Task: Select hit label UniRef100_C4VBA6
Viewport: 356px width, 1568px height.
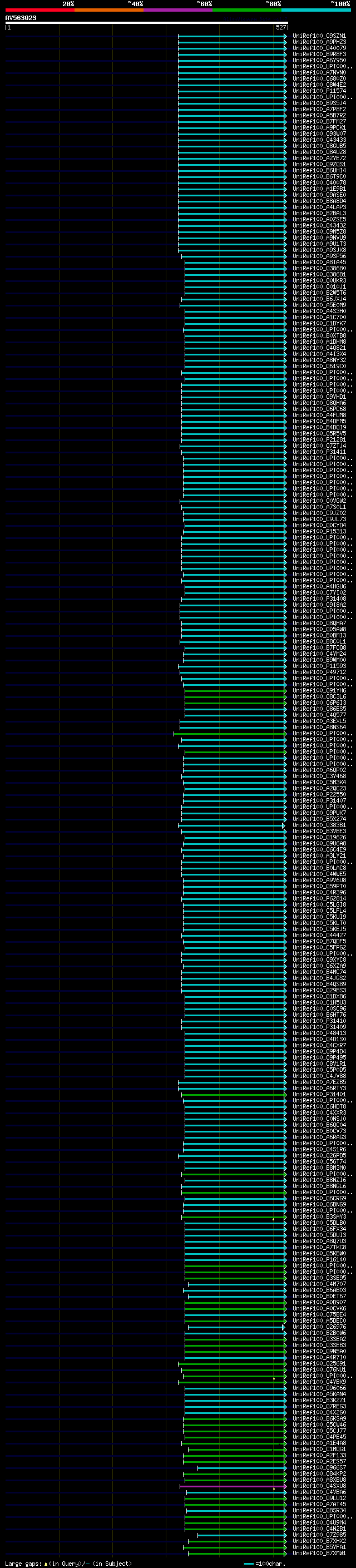Action: 319,1492
